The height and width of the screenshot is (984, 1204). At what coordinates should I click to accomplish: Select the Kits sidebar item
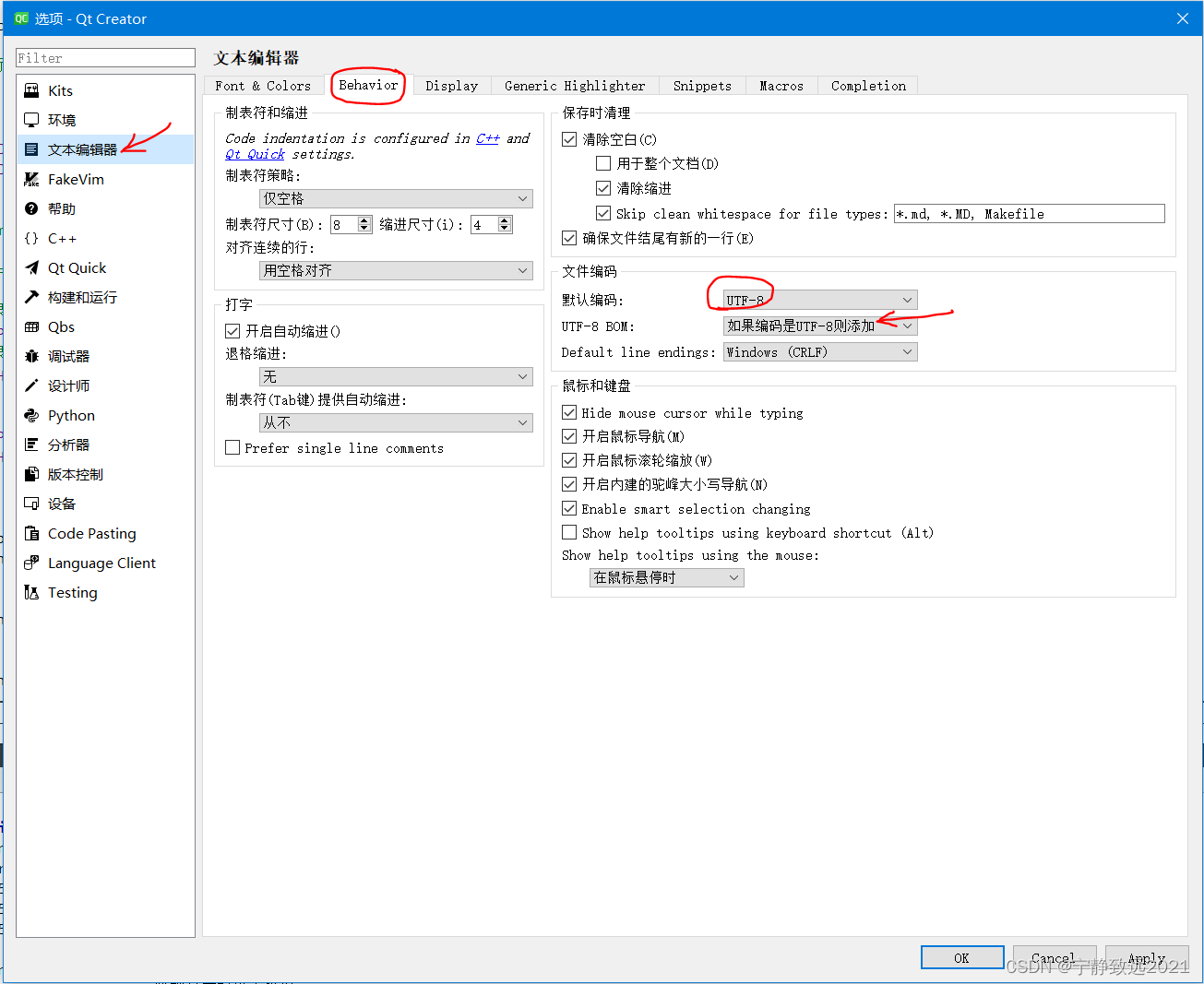[61, 89]
